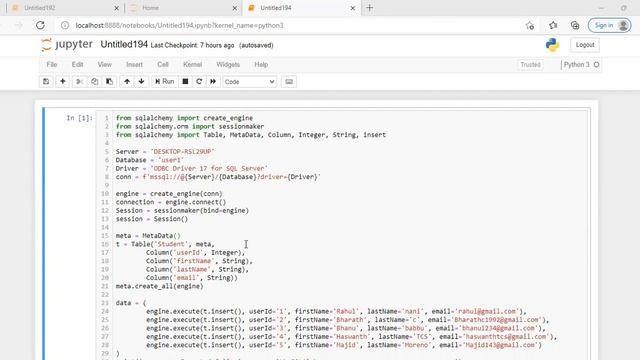This screenshot has height=360, width=640.
Task: Open the cell type Code dropdown
Action: click(x=249, y=82)
